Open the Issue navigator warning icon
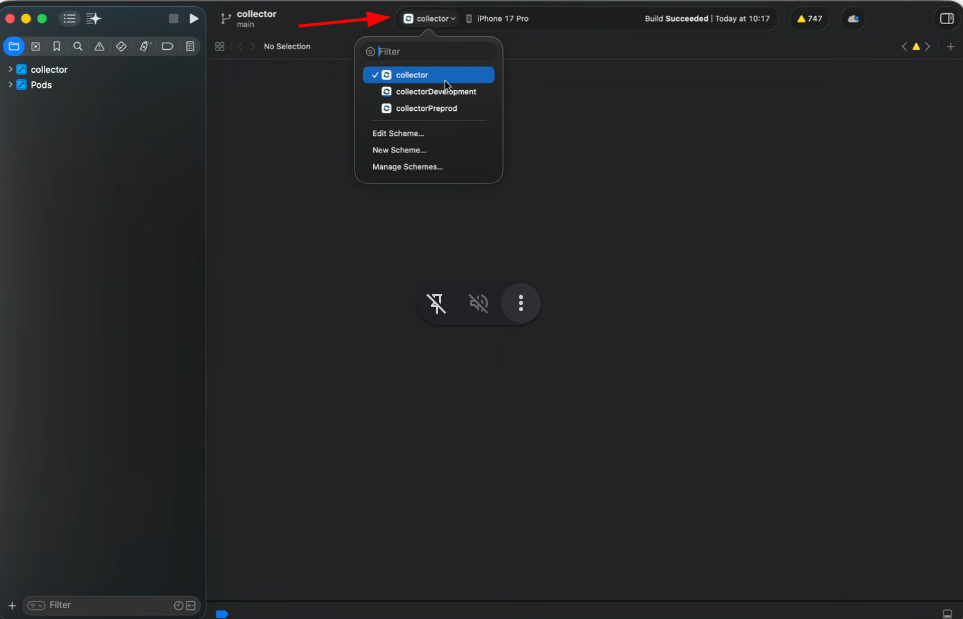963x619 pixels. point(99,46)
